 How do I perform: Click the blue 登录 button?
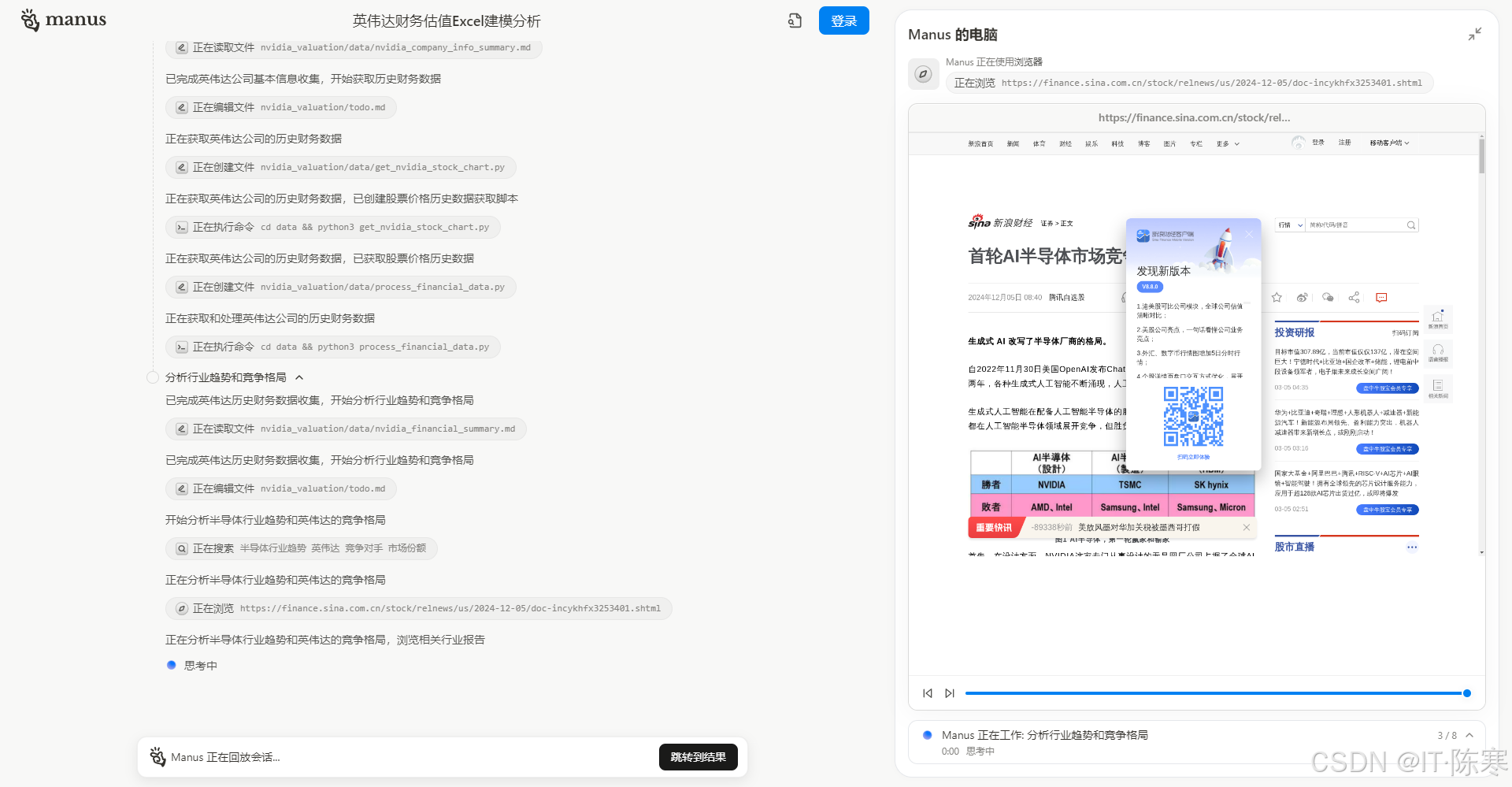(843, 20)
